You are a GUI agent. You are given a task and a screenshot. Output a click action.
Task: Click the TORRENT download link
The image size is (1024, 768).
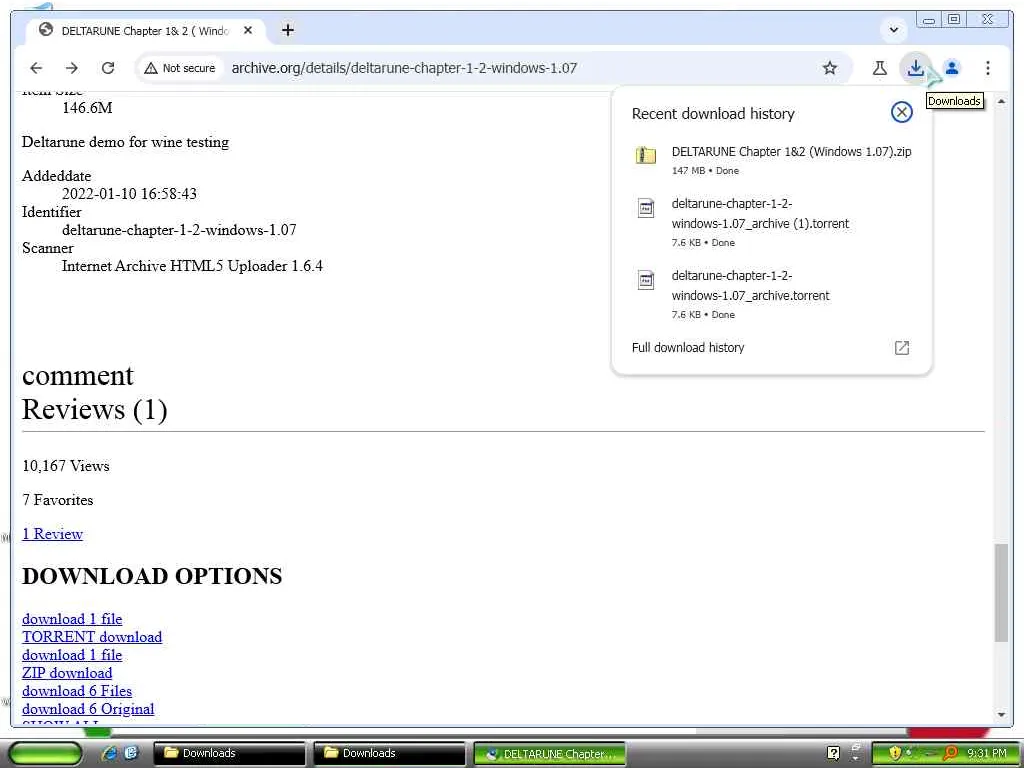tap(92, 637)
